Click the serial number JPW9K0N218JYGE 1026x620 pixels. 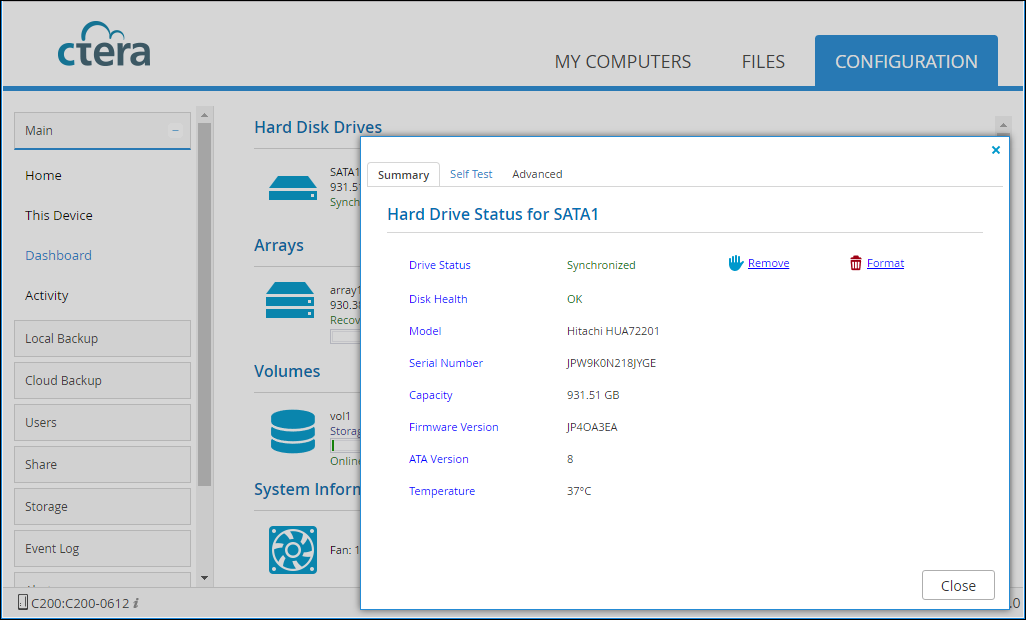click(x=611, y=363)
